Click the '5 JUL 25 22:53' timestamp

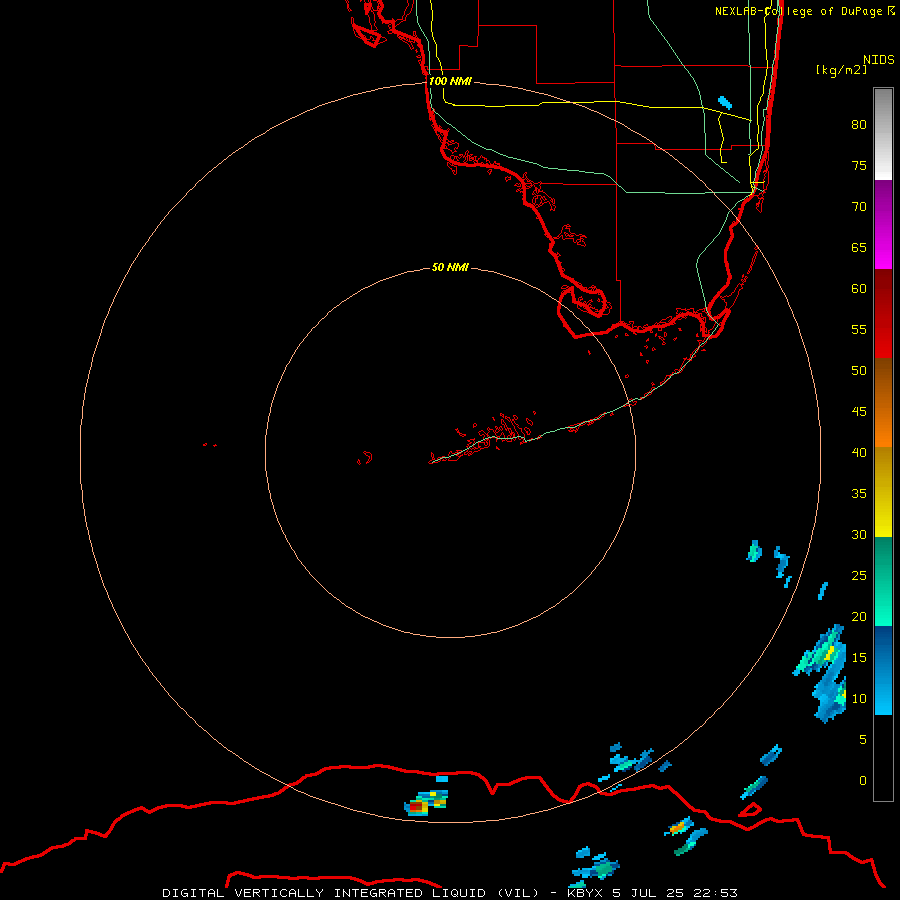674,893
